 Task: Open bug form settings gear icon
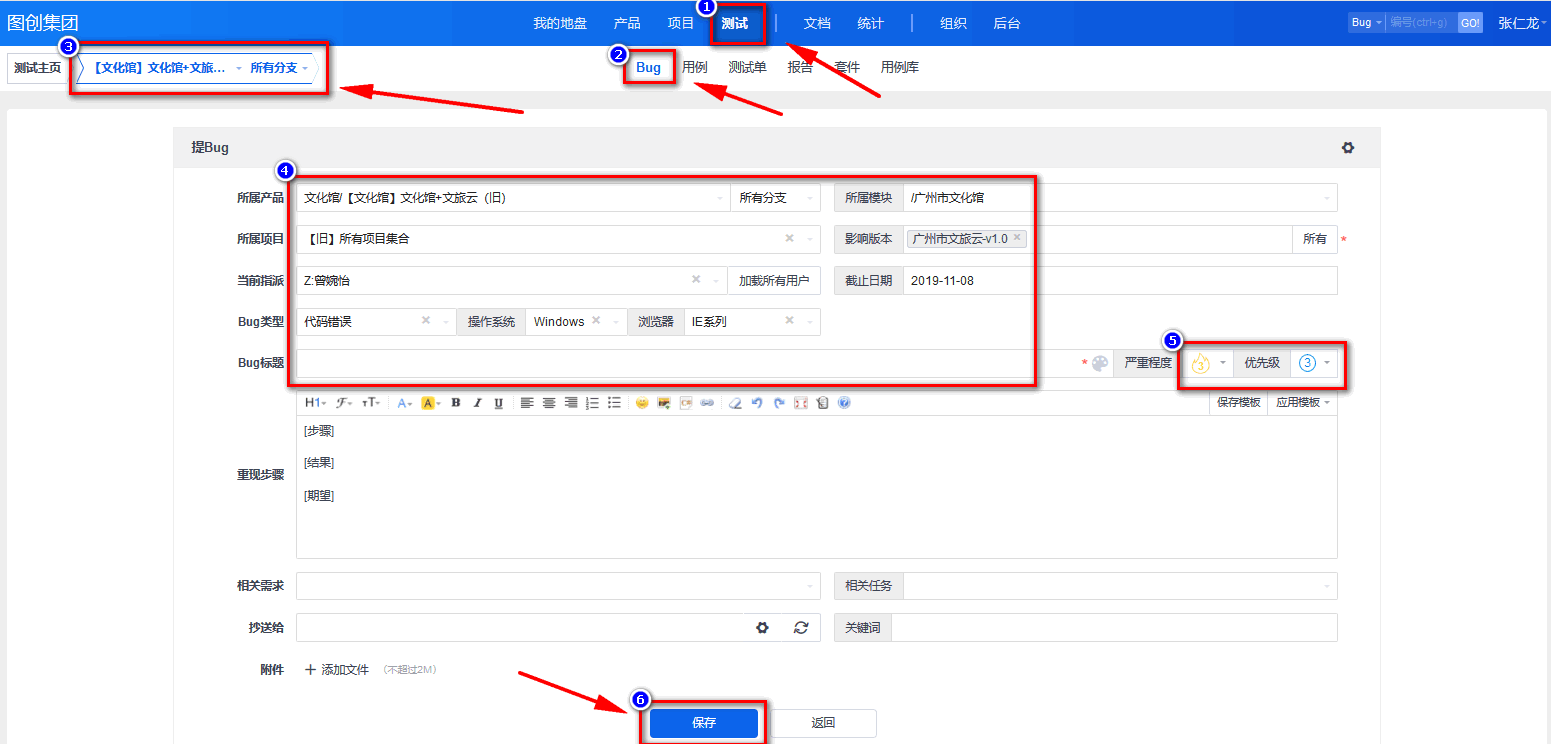[x=1348, y=148]
